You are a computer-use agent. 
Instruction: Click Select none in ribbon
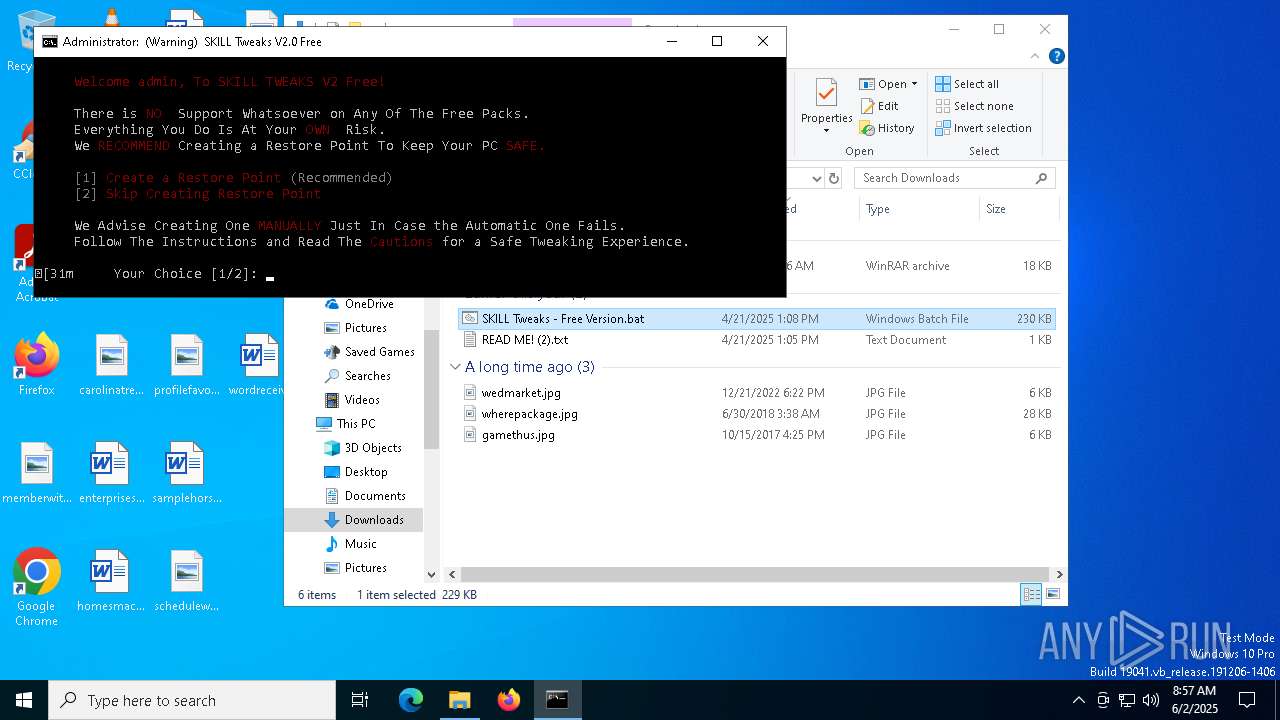pyautogui.click(x=974, y=106)
